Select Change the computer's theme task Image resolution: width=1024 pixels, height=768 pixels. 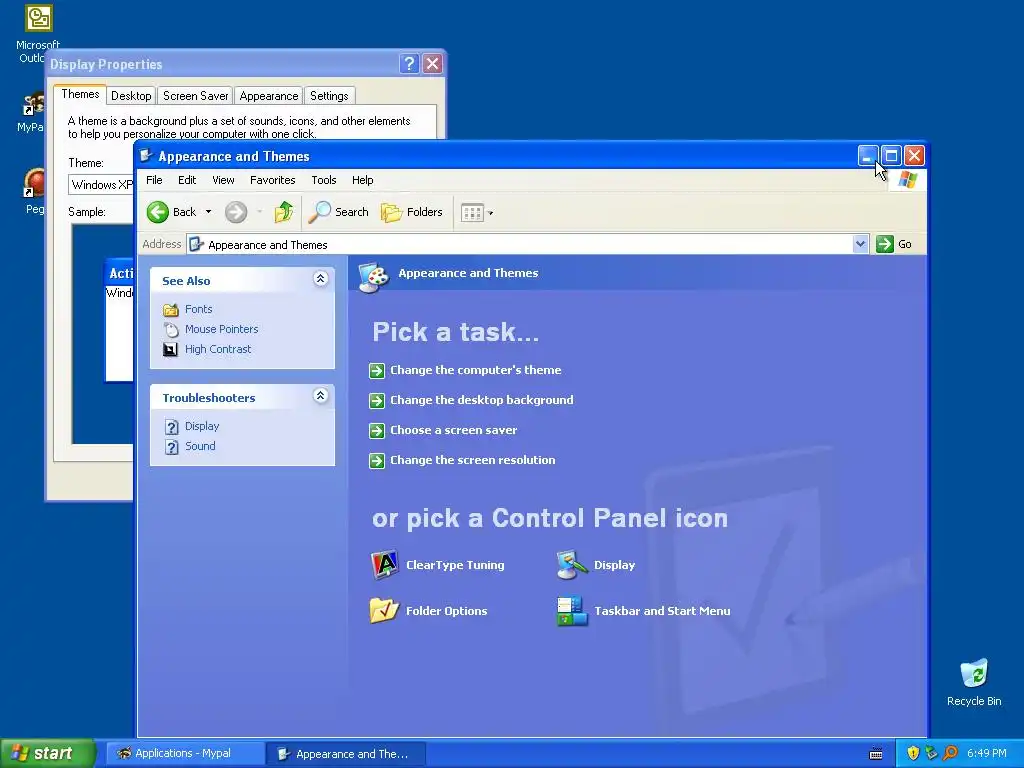(475, 370)
